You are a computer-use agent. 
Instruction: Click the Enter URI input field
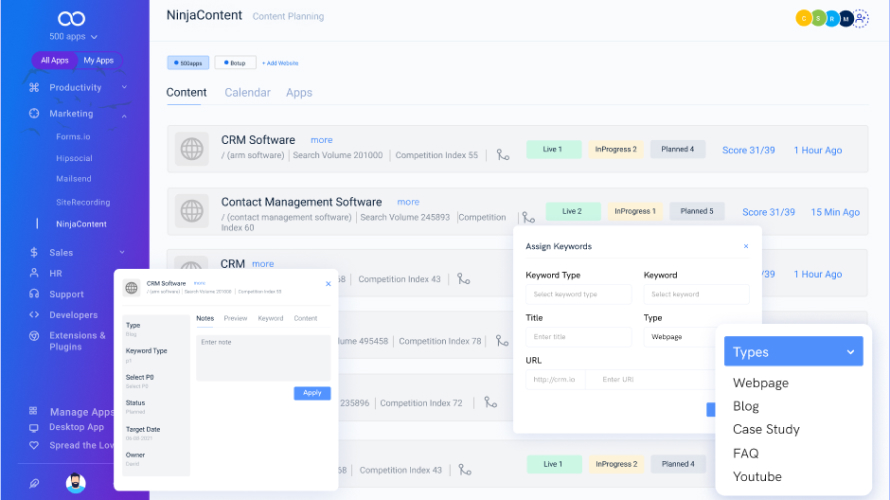coord(650,380)
